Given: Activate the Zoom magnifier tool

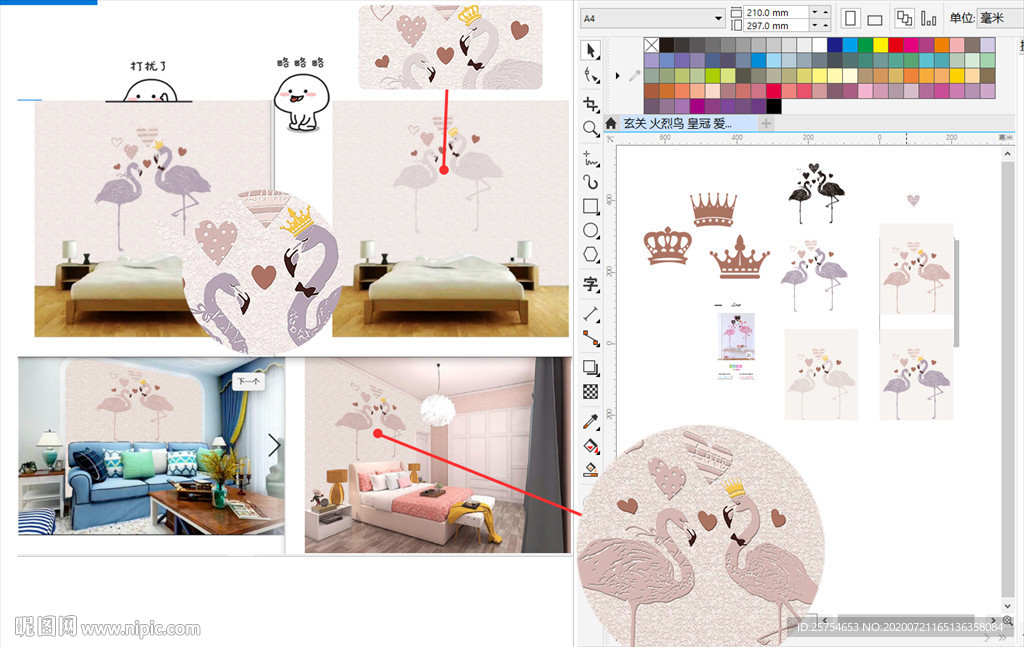Looking at the screenshot, I should click(x=591, y=128).
